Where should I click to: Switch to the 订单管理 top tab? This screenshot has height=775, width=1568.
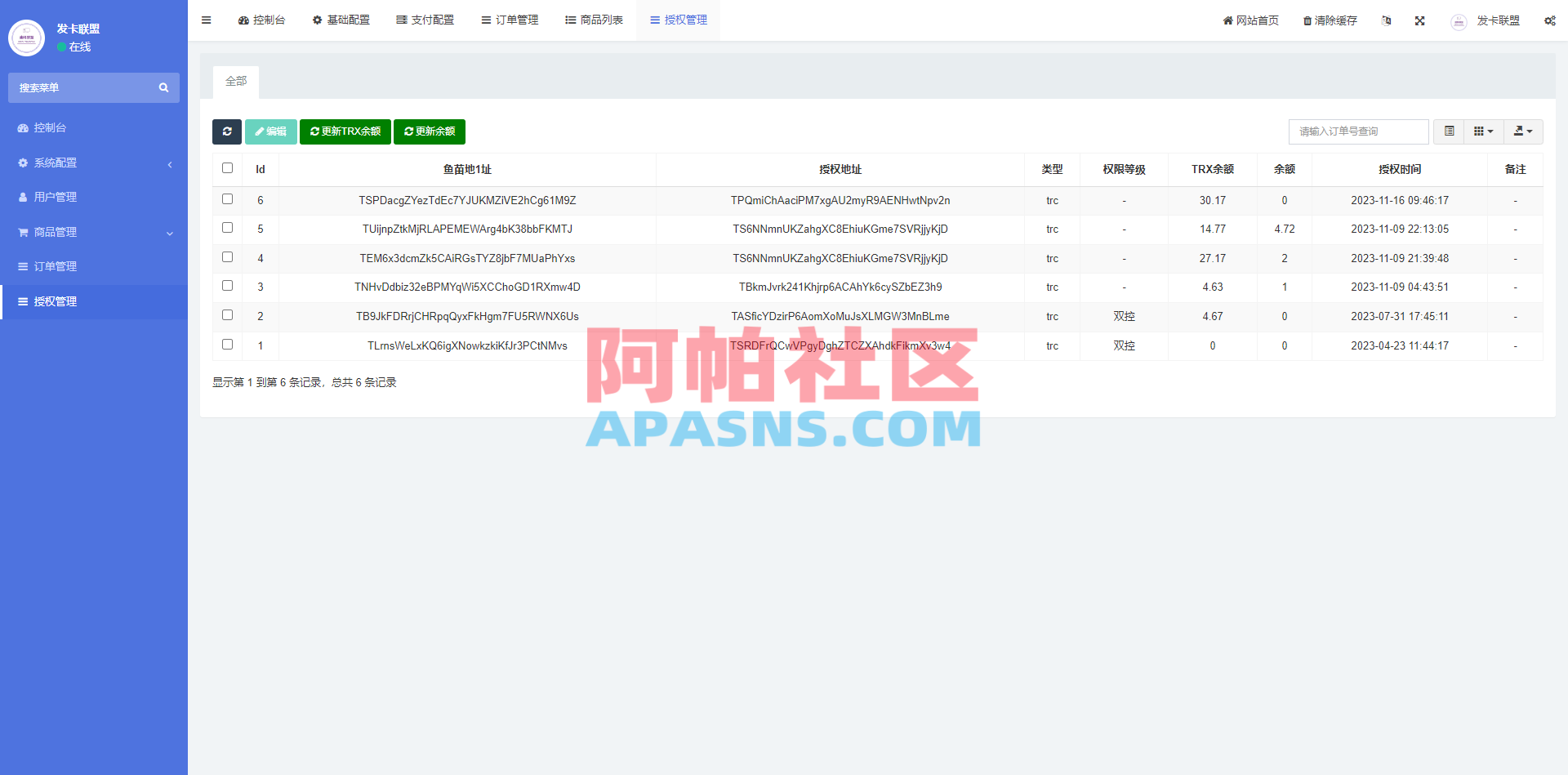coord(510,20)
